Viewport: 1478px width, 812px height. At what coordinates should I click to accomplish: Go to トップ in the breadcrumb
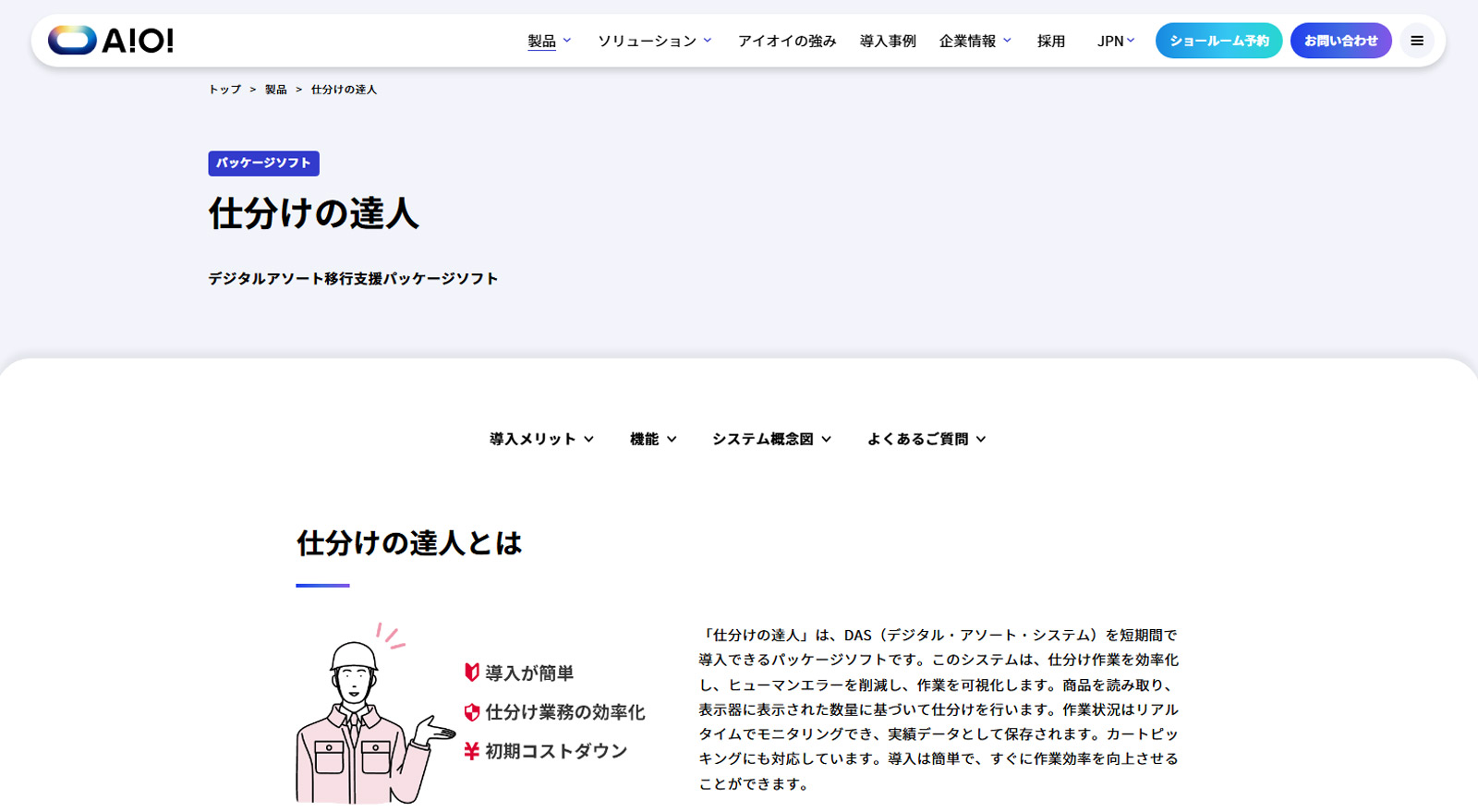coord(224,90)
